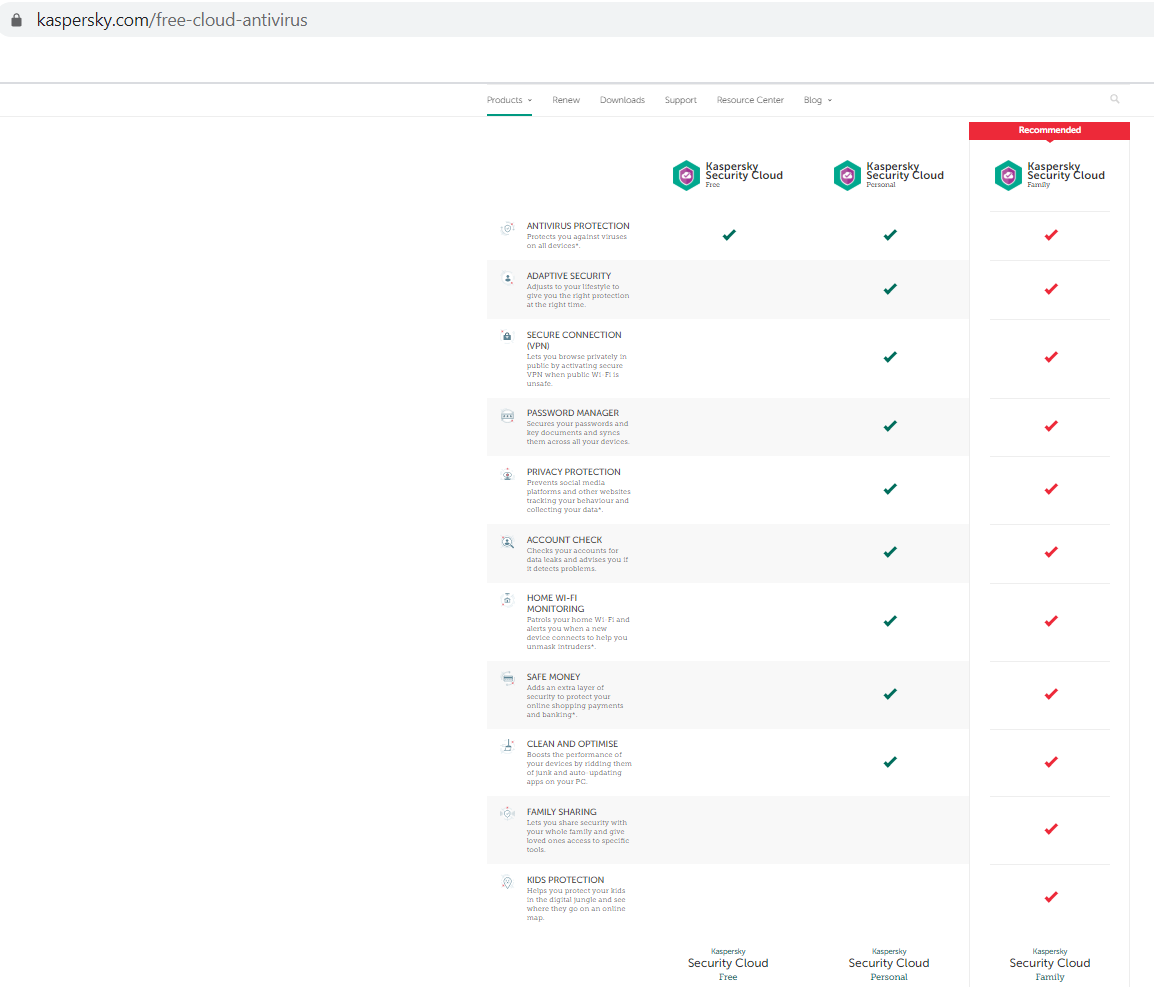Click the Security Cloud Personal hexagon logo
Image resolution: width=1154 pixels, height=987 pixels.
pyautogui.click(x=847, y=175)
